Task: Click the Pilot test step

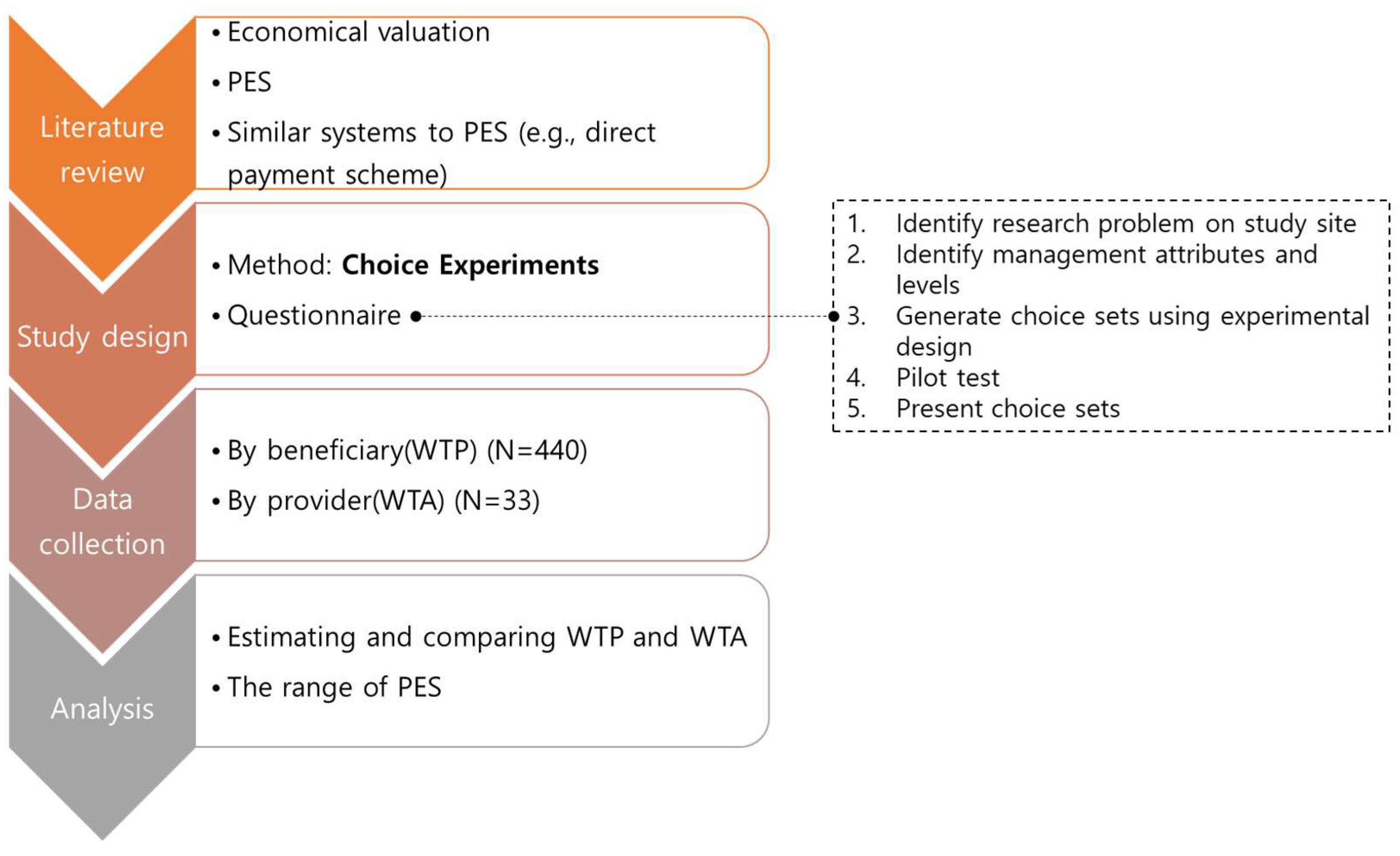Action: point(947,378)
